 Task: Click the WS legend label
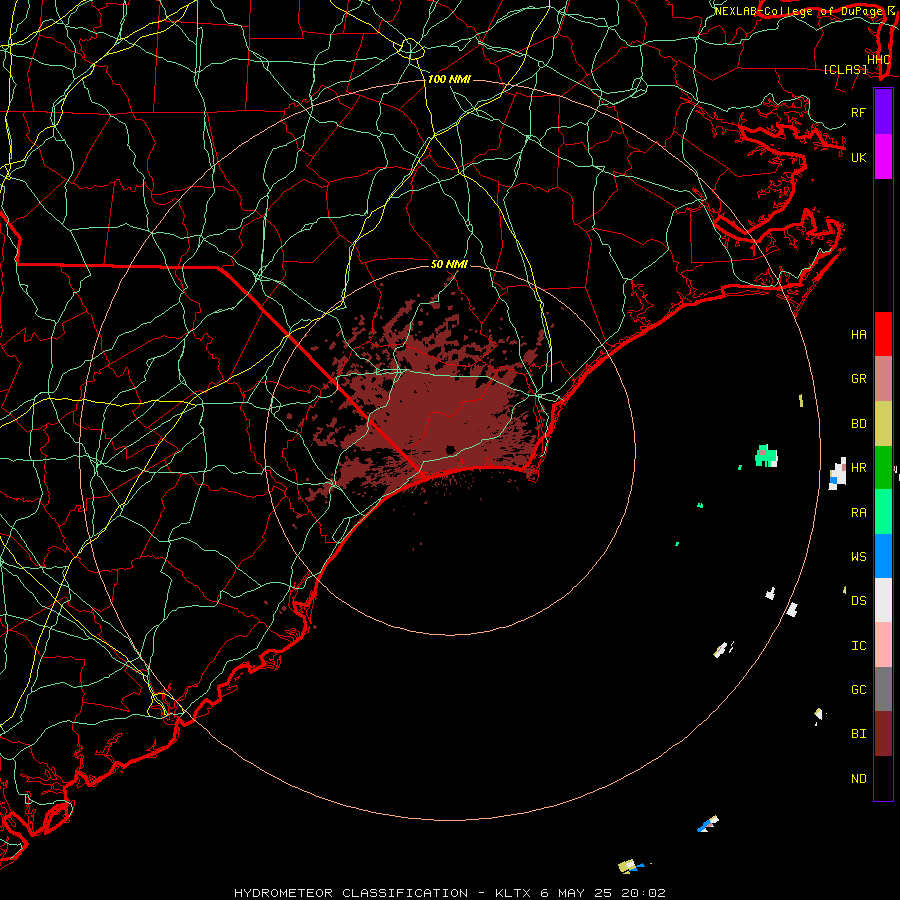(858, 557)
